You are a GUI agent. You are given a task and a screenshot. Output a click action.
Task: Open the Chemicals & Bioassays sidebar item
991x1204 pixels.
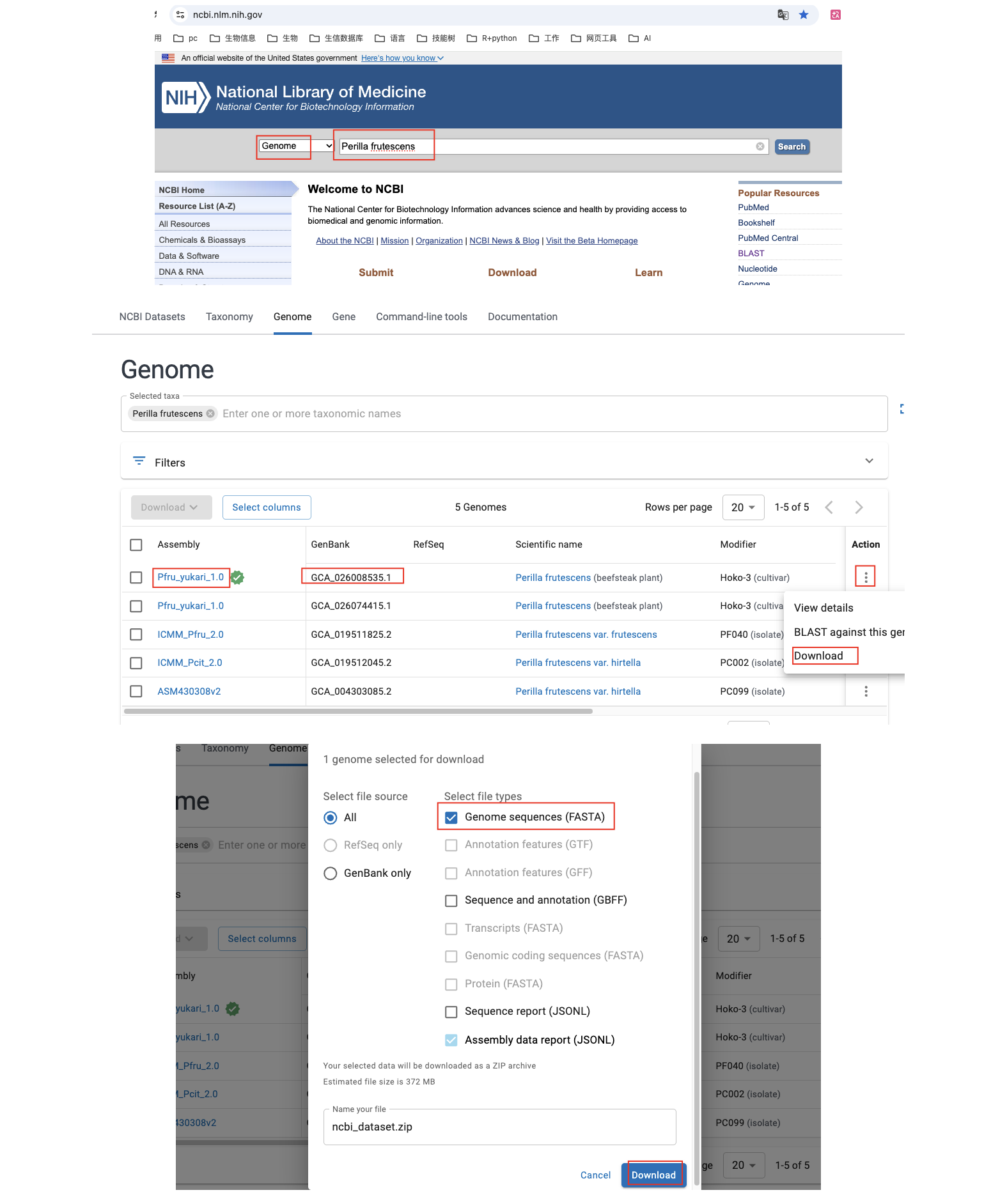[202, 240]
